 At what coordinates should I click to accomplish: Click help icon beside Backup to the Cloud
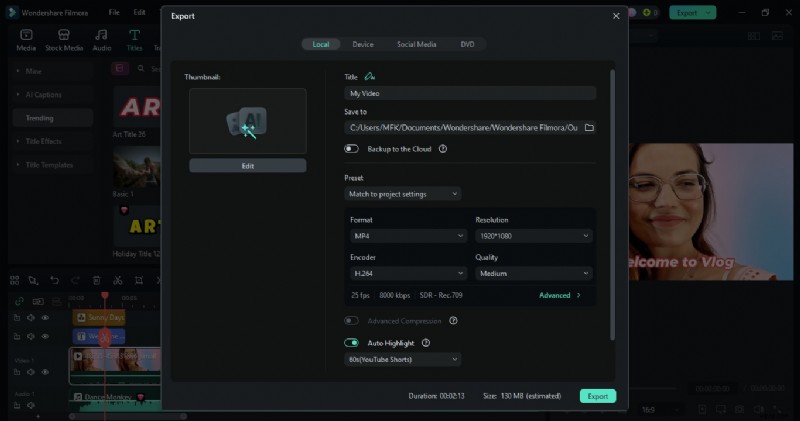tap(442, 149)
